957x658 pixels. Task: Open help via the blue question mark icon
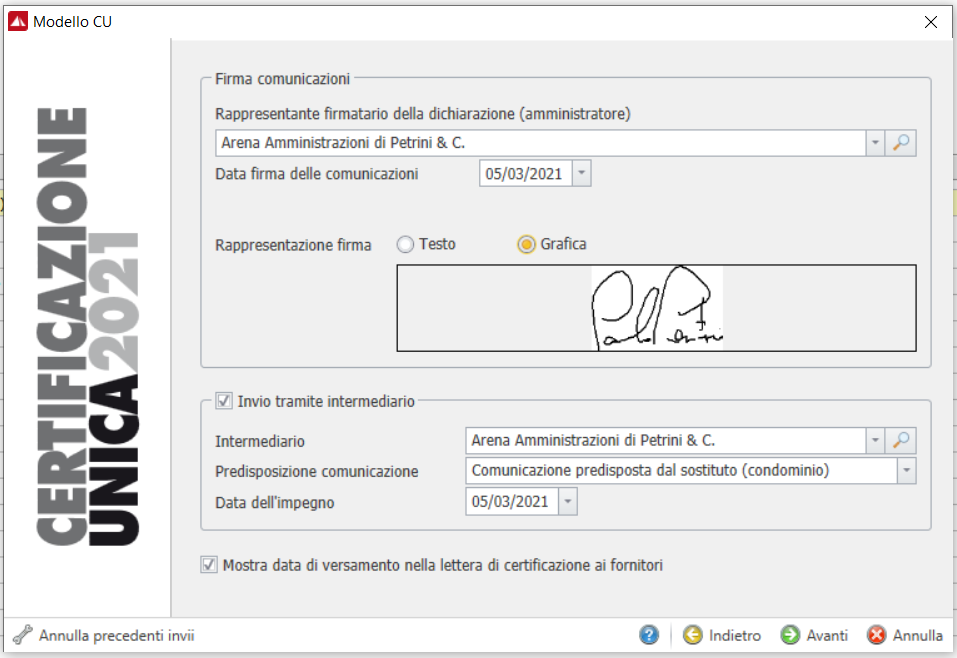point(650,635)
